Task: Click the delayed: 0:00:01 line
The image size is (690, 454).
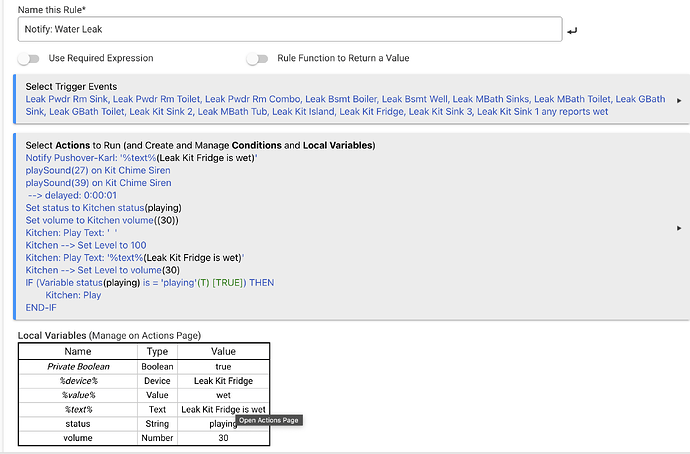Action: click(x=72, y=195)
